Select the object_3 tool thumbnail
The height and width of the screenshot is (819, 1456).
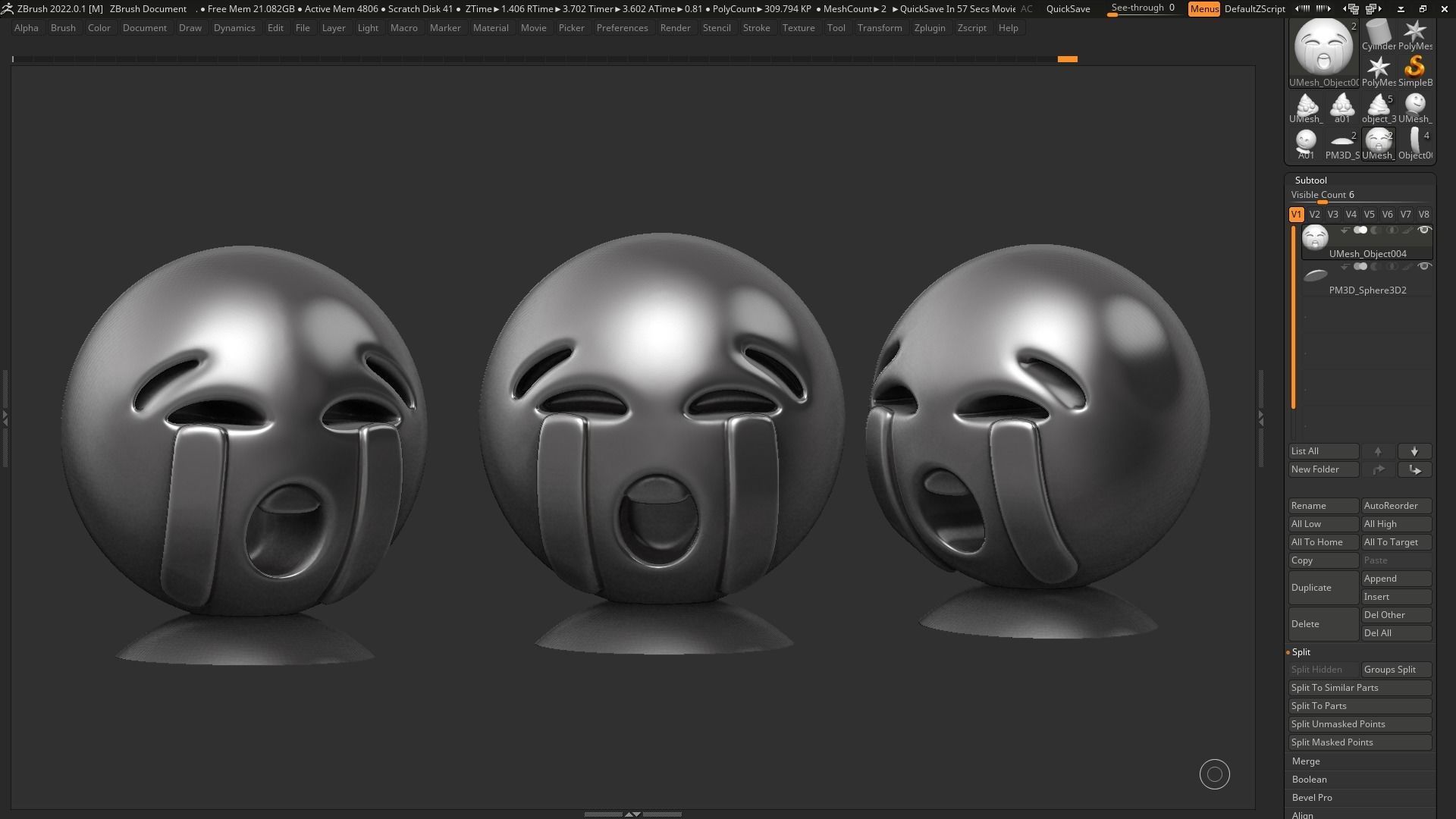point(1379,108)
